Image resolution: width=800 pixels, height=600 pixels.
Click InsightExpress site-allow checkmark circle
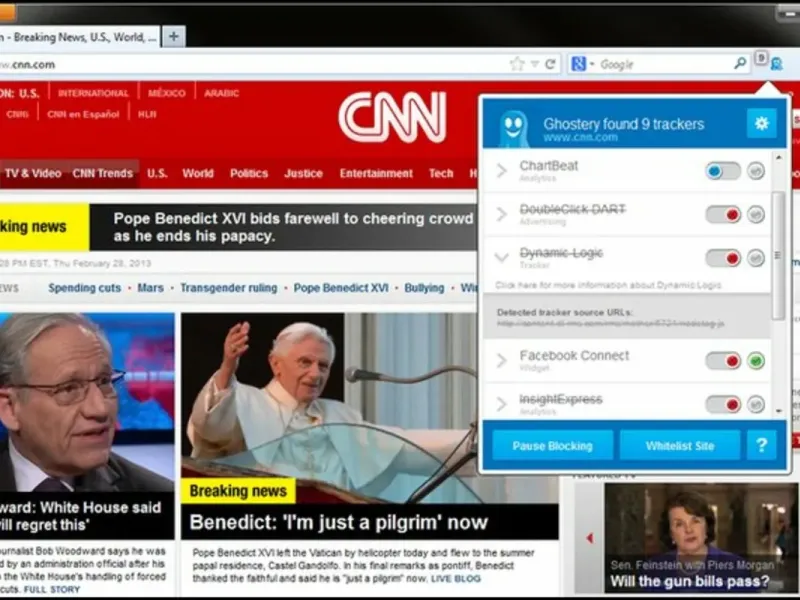tap(756, 405)
